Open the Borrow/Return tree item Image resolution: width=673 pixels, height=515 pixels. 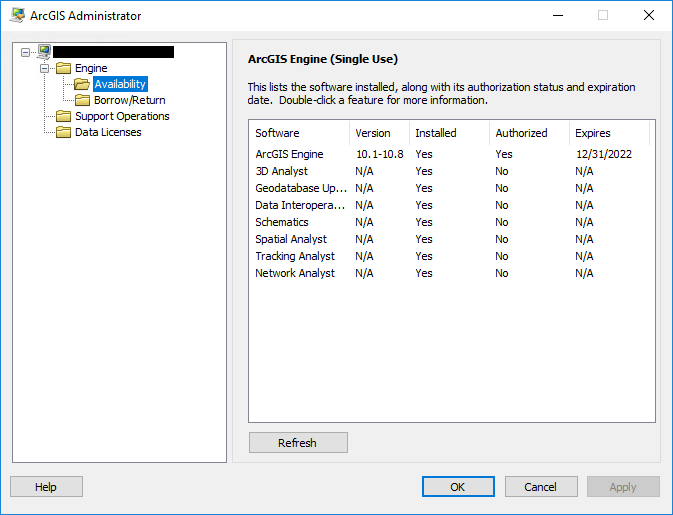click(130, 100)
